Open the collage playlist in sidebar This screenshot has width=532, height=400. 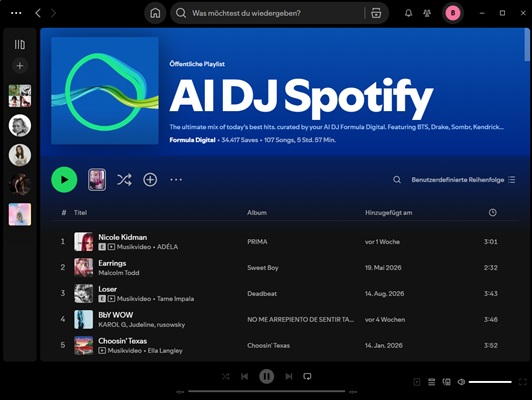[x=20, y=96]
